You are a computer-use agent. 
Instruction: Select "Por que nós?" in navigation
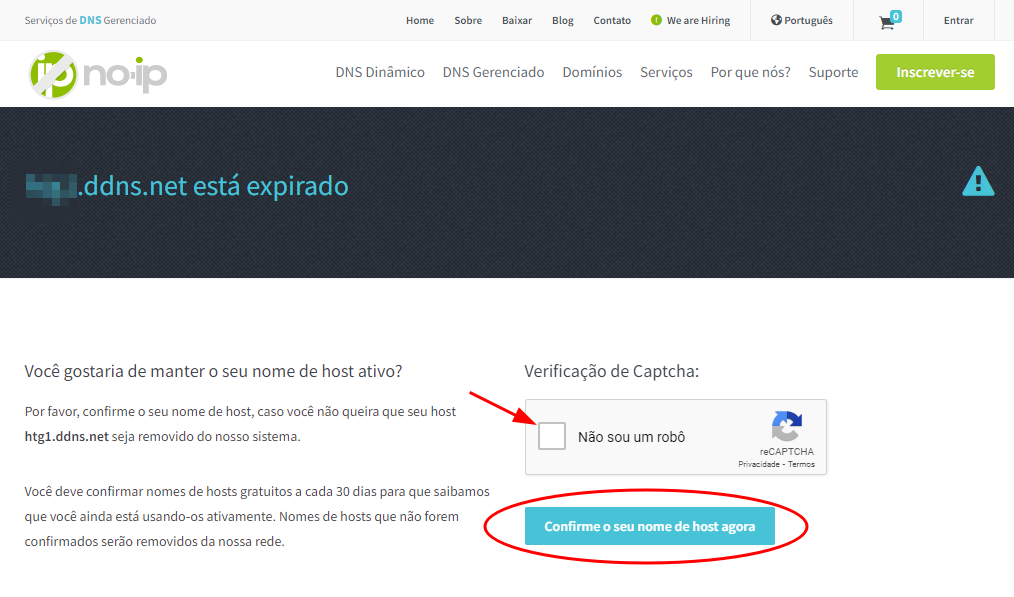coord(750,72)
